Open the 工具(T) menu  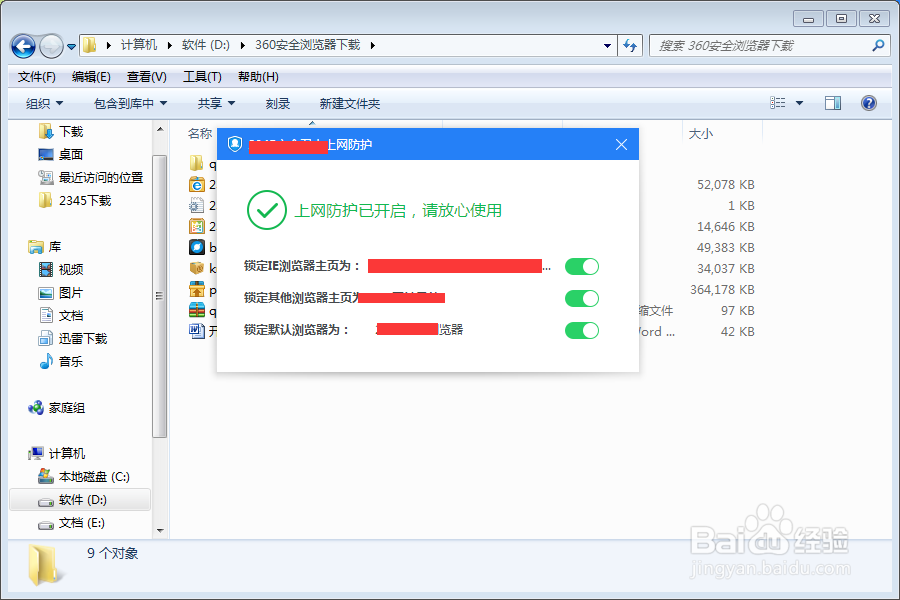click(202, 77)
